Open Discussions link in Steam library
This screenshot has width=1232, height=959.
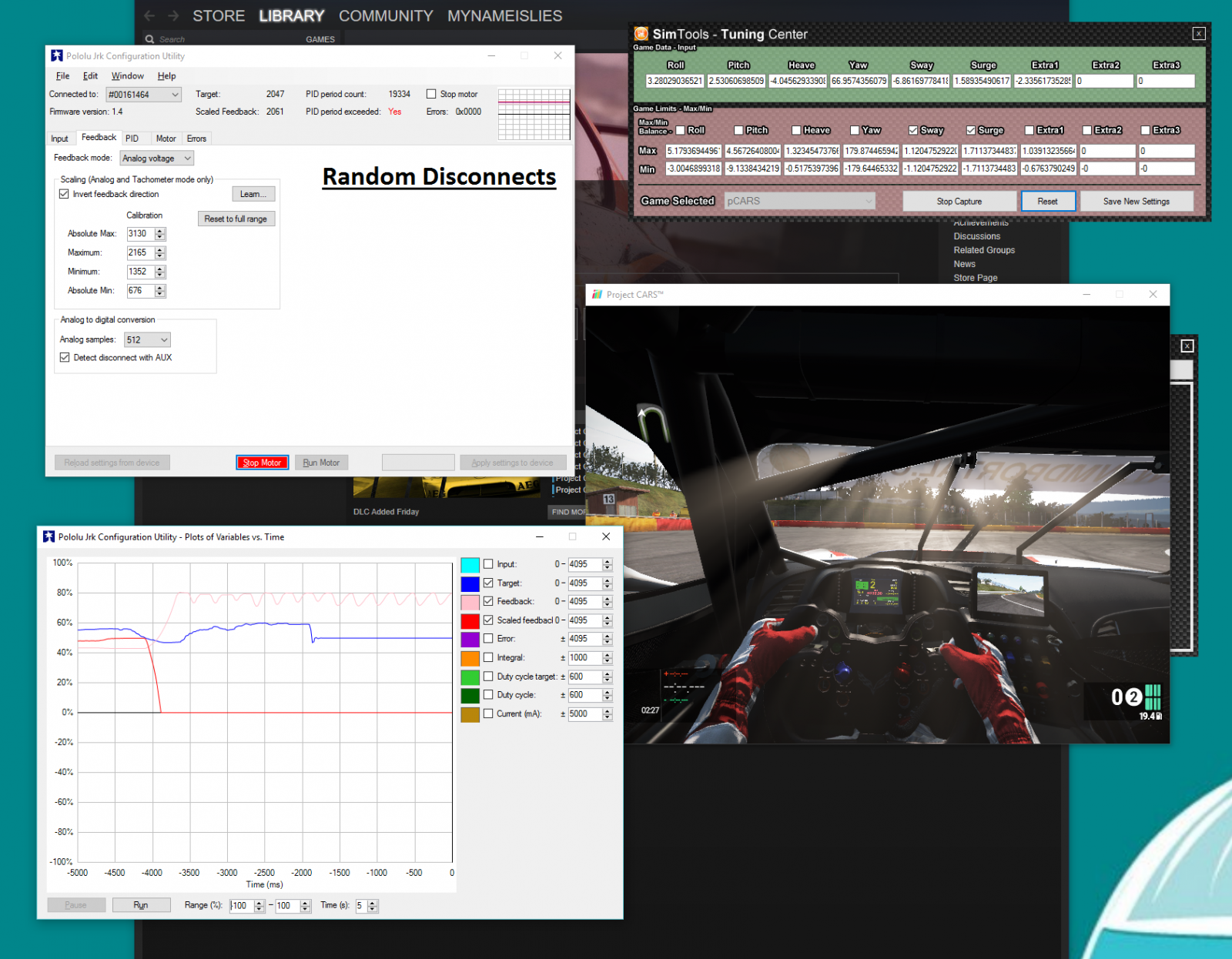point(977,236)
